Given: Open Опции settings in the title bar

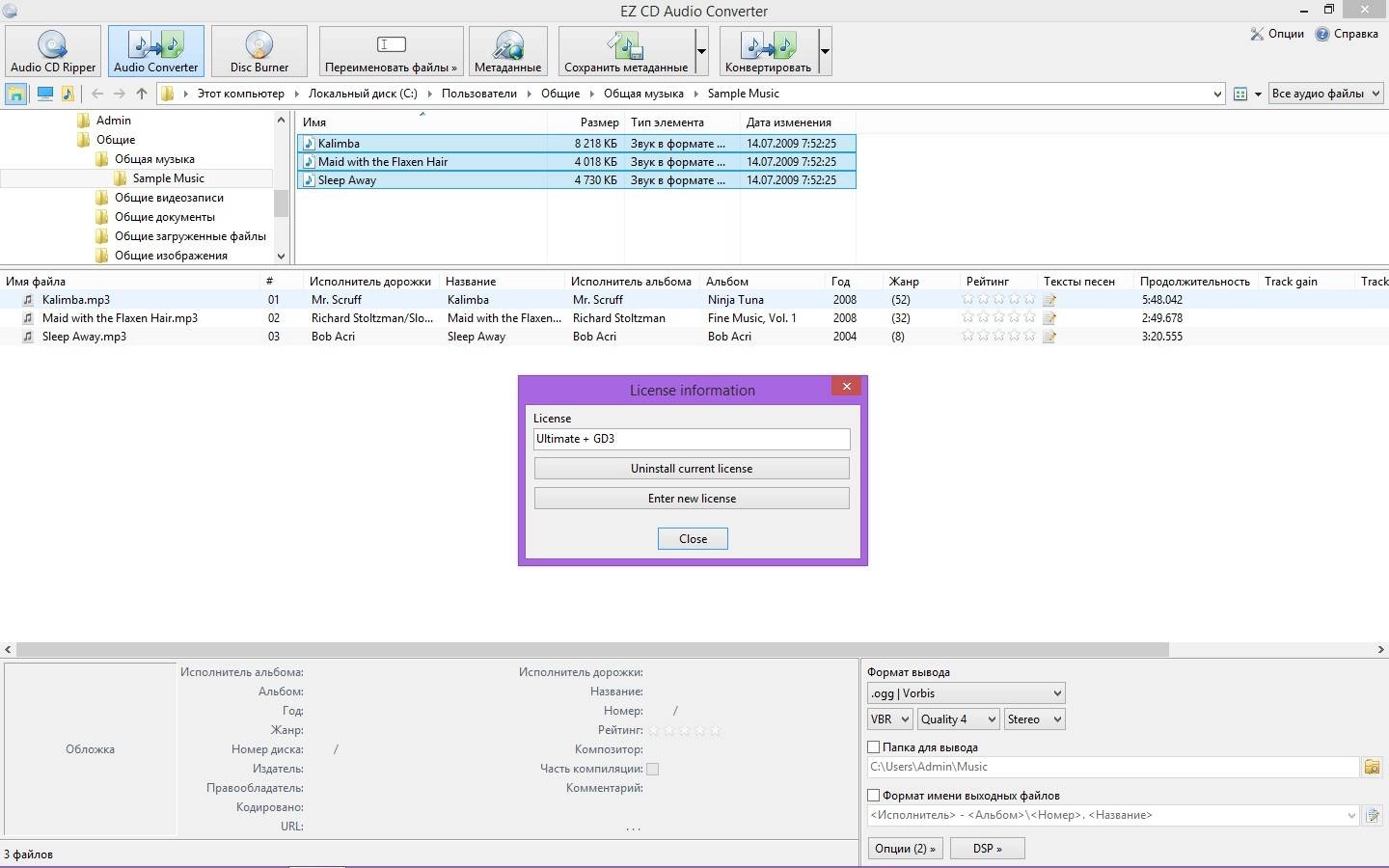Looking at the screenshot, I should pyautogui.click(x=1277, y=34).
